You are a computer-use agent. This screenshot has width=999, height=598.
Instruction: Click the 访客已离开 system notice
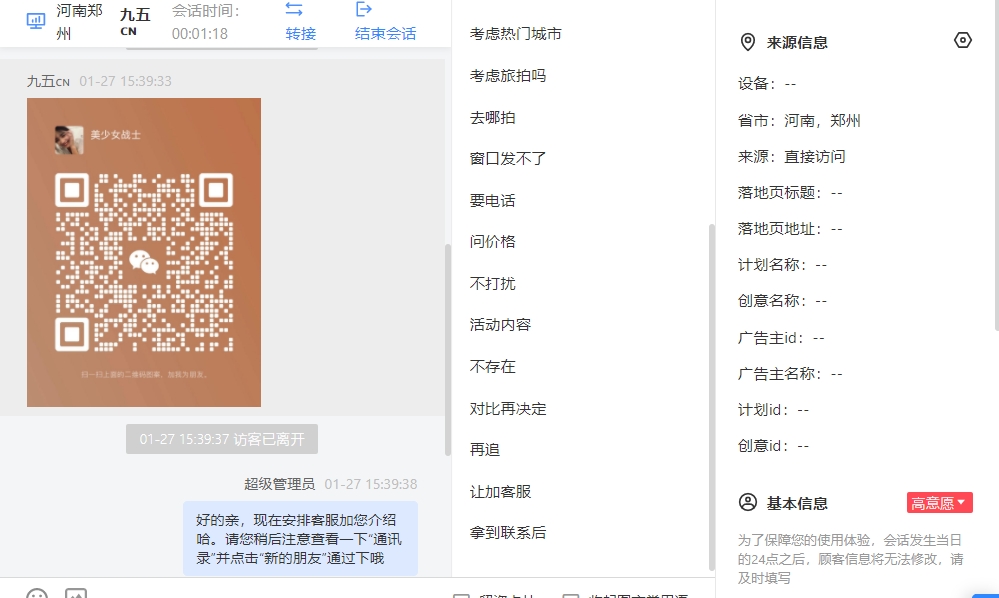pyautogui.click(x=222, y=439)
